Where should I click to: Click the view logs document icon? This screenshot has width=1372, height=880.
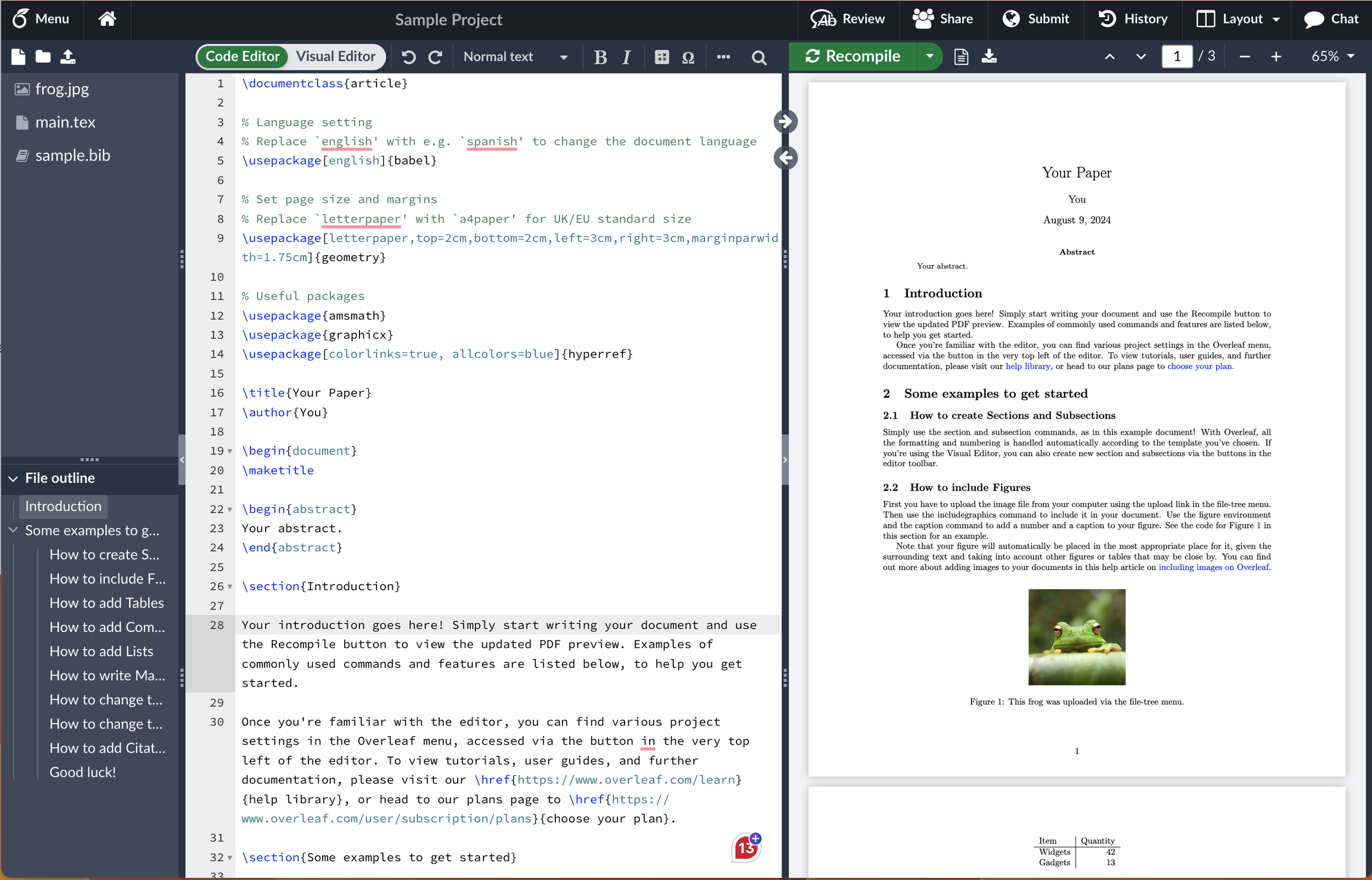(x=961, y=57)
